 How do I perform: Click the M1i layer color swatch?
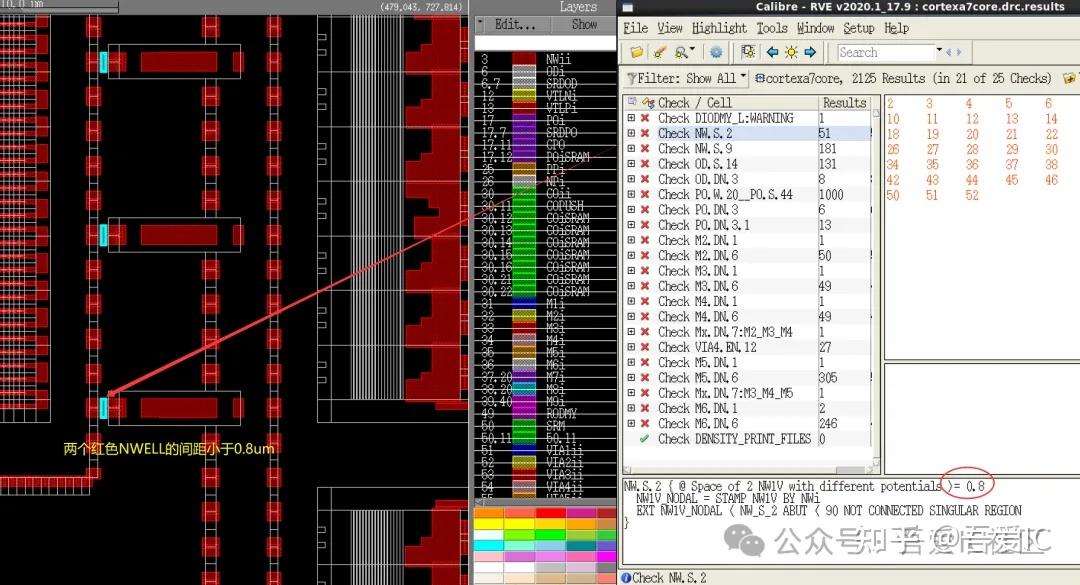524,301
